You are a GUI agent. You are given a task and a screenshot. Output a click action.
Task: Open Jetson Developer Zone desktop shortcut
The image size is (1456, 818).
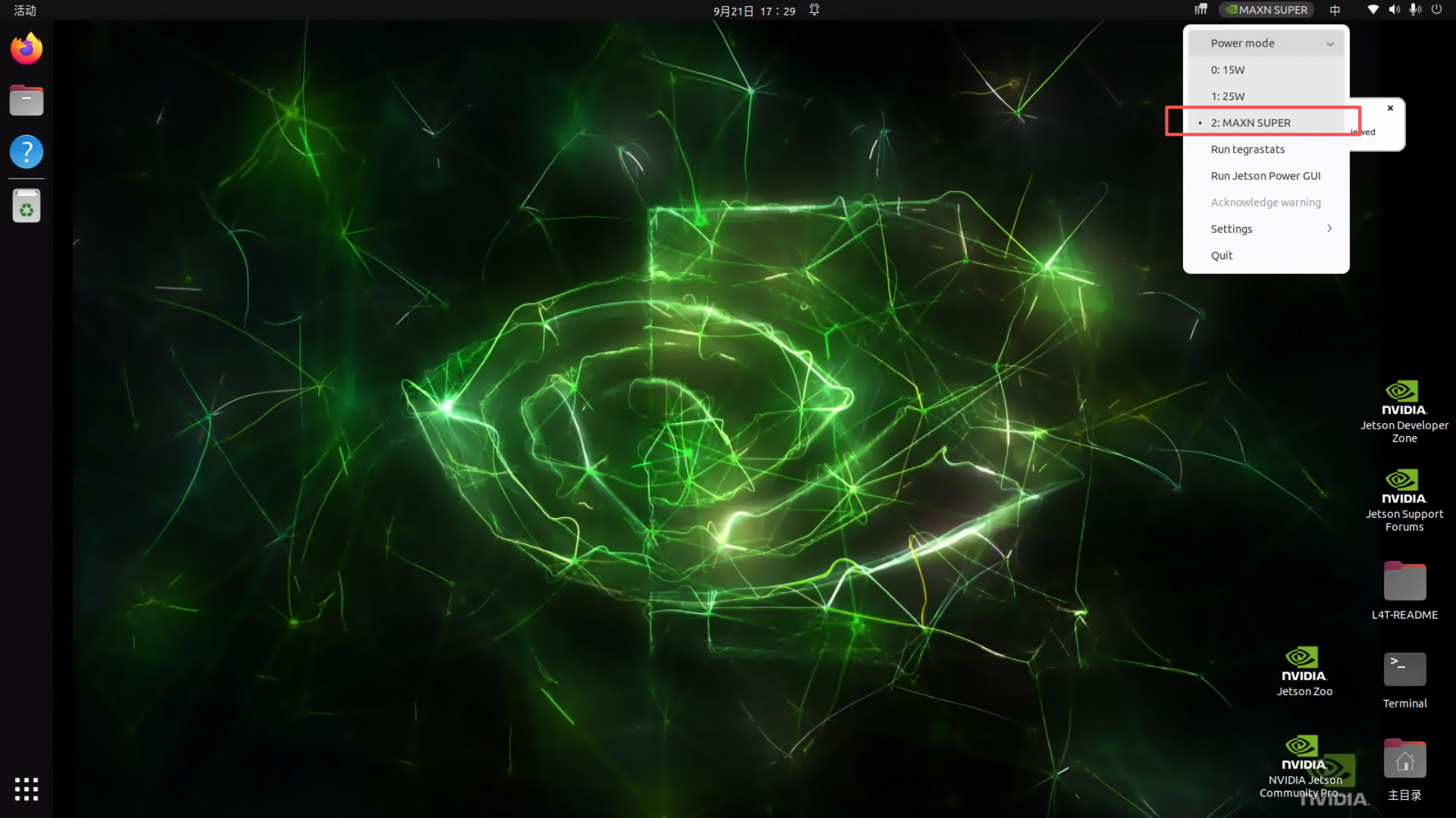click(x=1404, y=412)
